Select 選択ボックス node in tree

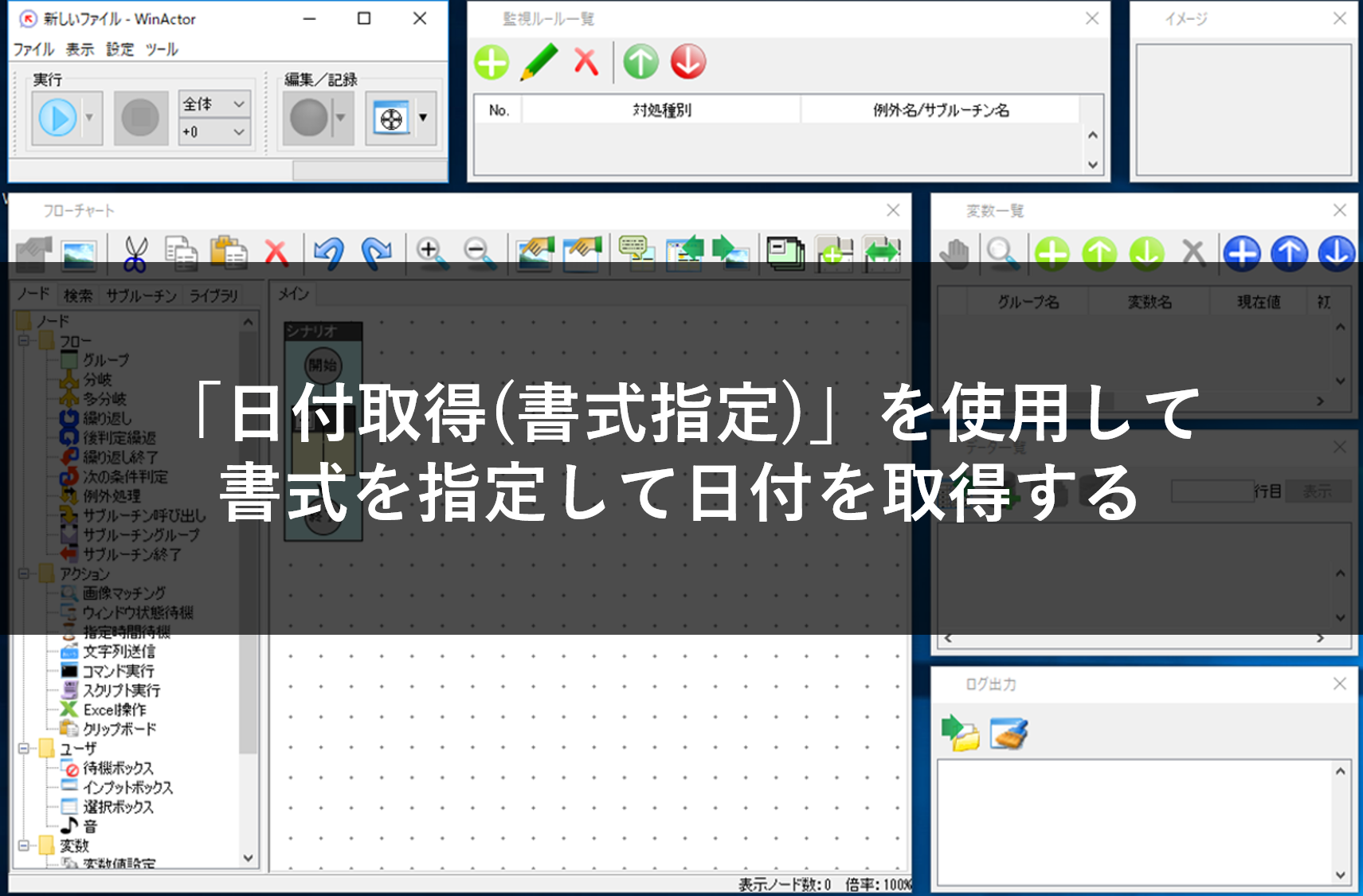pos(118,807)
